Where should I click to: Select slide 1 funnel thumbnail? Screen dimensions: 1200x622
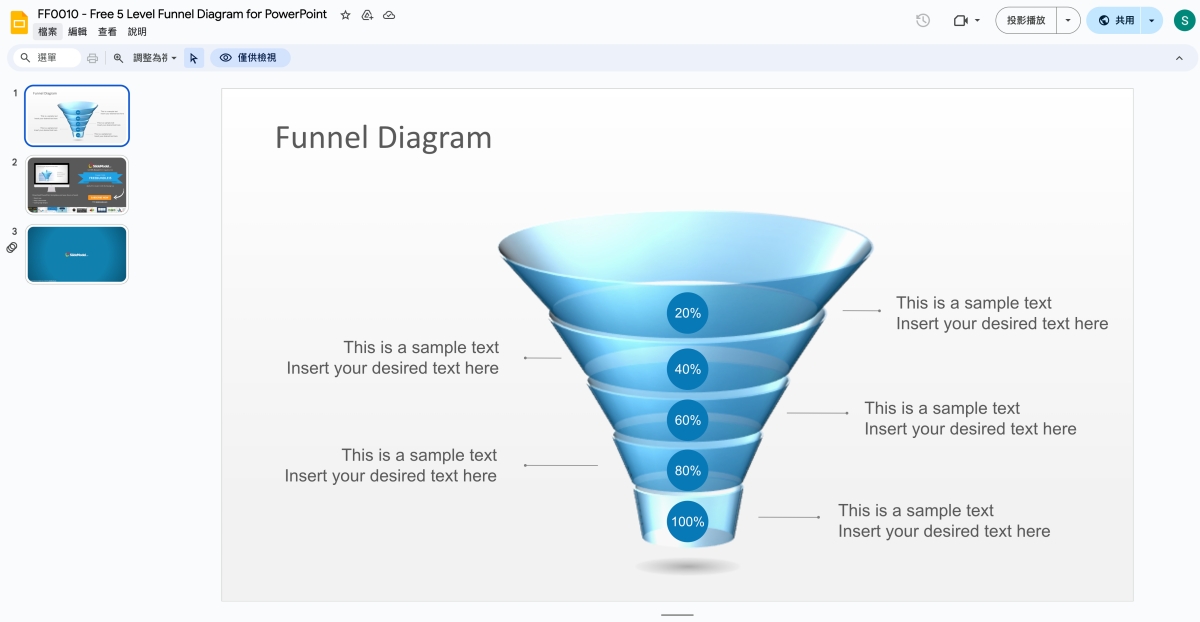pyautogui.click(x=77, y=116)
